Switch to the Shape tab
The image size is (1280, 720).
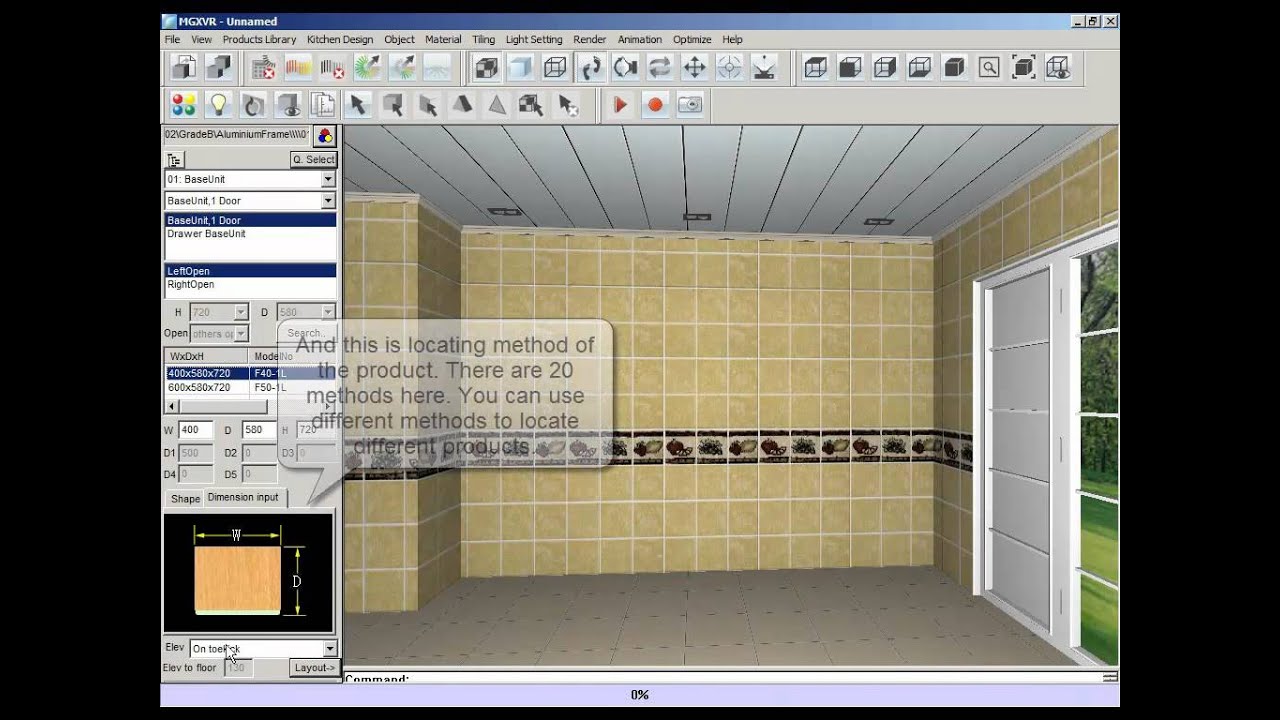185,498
